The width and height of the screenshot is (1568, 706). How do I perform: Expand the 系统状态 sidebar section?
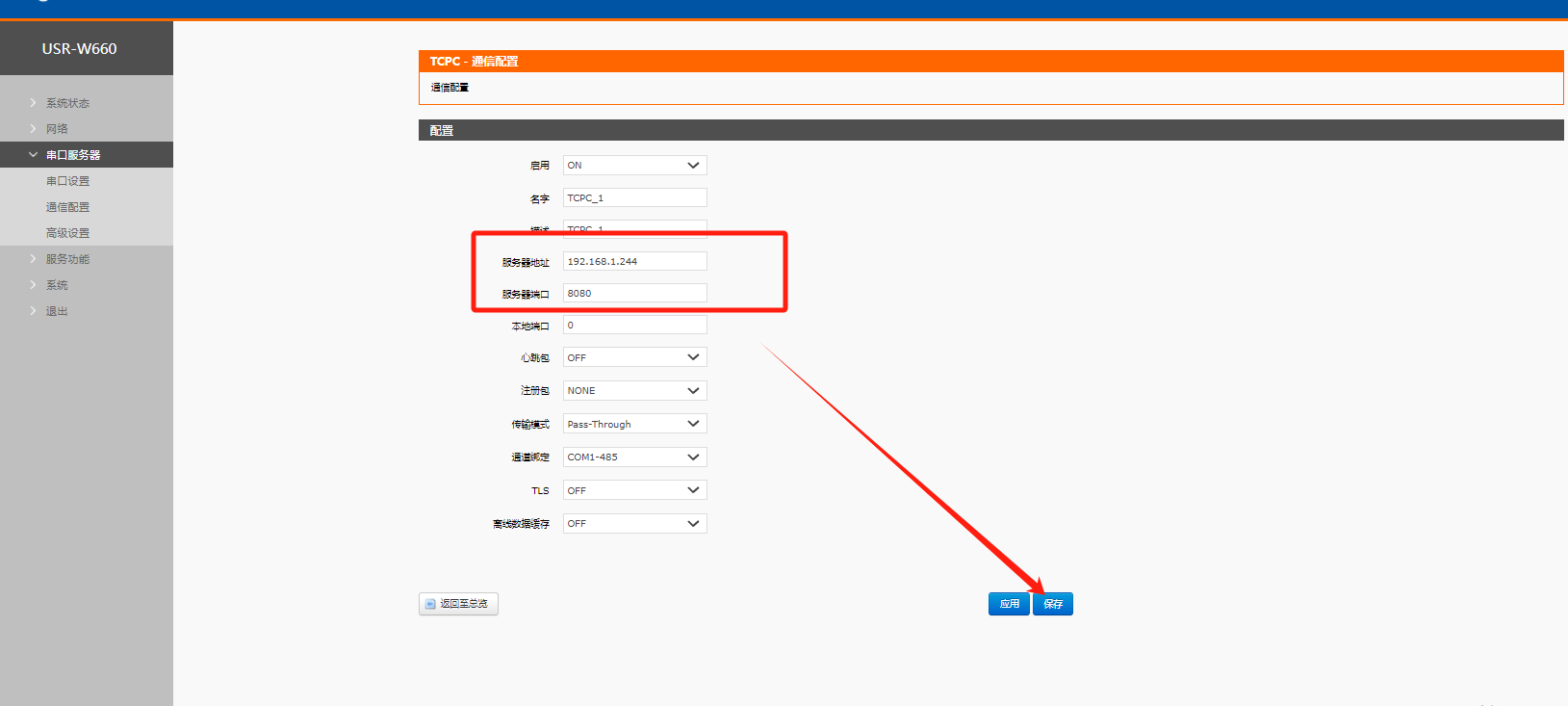click(67, 103)
